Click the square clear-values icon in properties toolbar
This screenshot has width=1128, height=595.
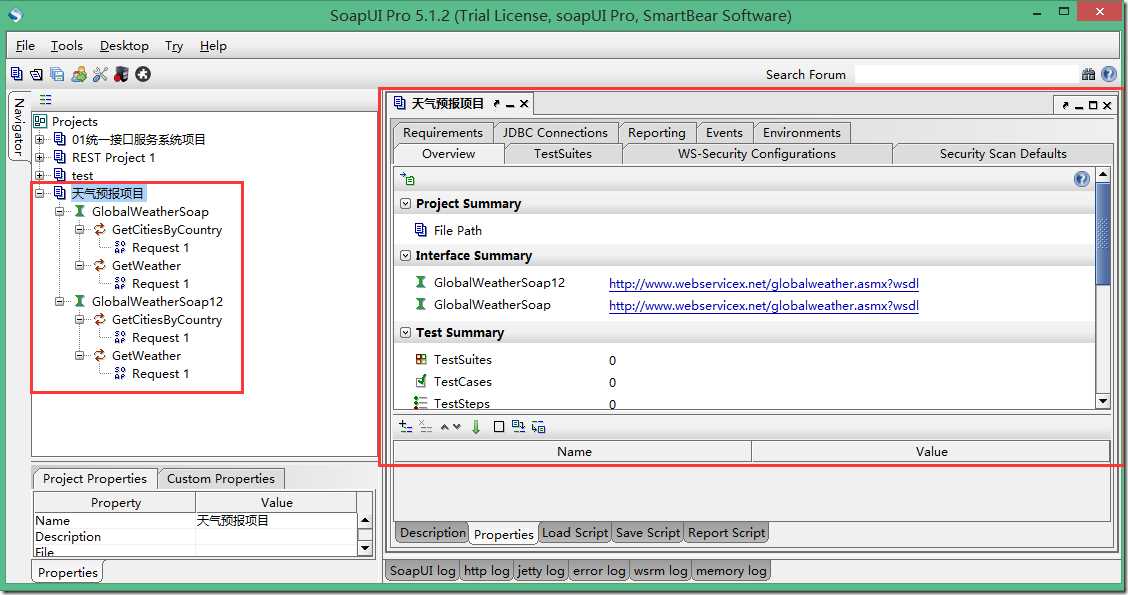[499, 427]
